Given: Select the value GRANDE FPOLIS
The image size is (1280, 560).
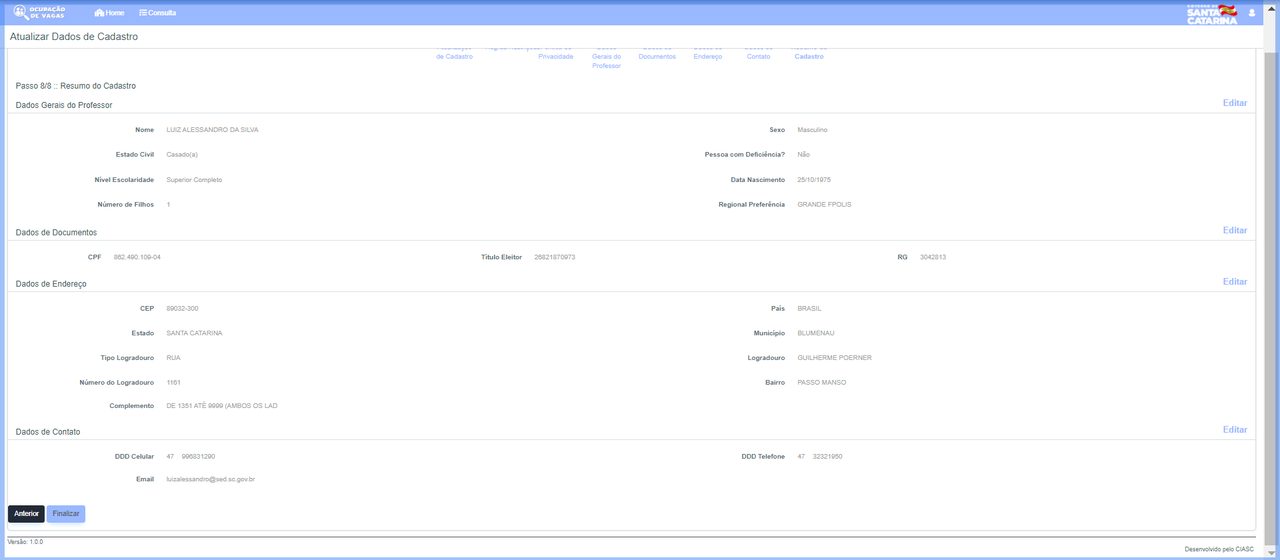Looking at the screenshot, I should 824,205.
